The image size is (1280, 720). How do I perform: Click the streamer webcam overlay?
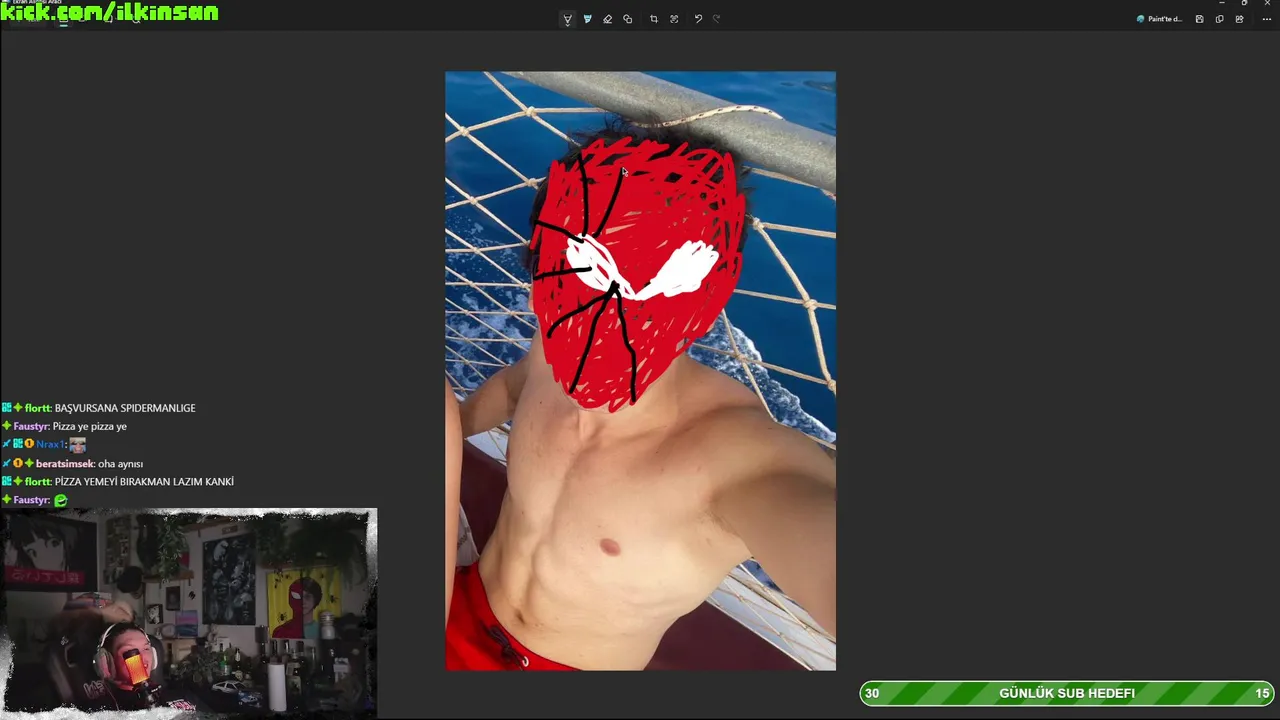(x=189, y=612)
